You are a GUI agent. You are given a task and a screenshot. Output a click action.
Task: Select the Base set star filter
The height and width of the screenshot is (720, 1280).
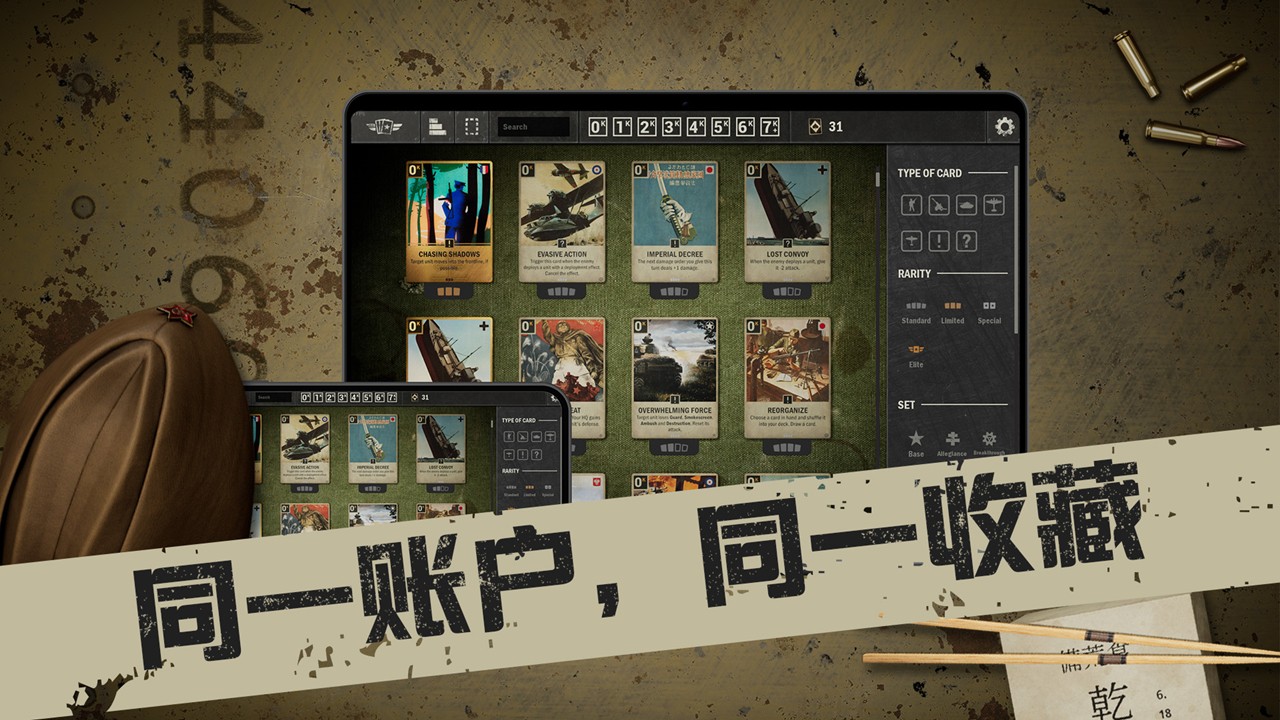click(917, 437)
